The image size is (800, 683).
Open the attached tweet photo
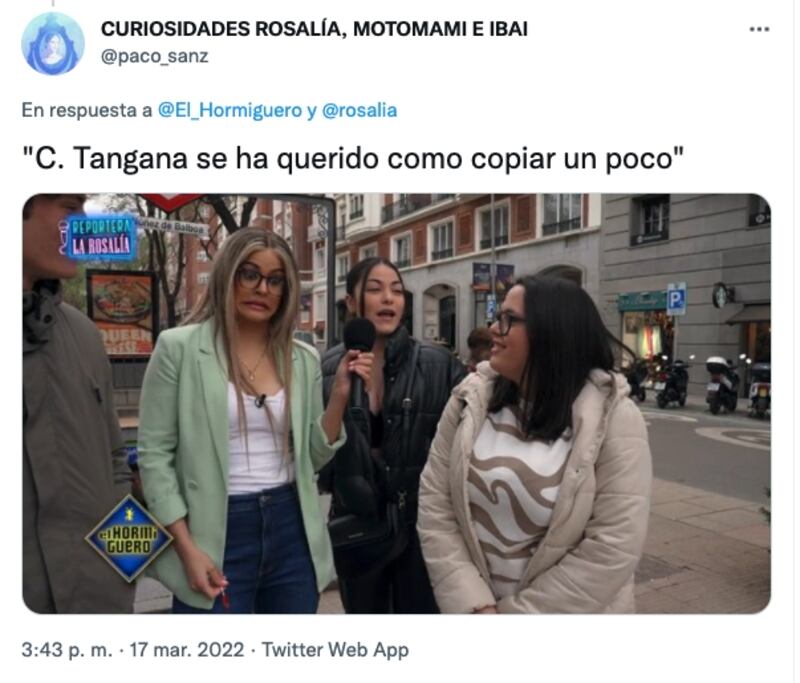coord(396,403)
